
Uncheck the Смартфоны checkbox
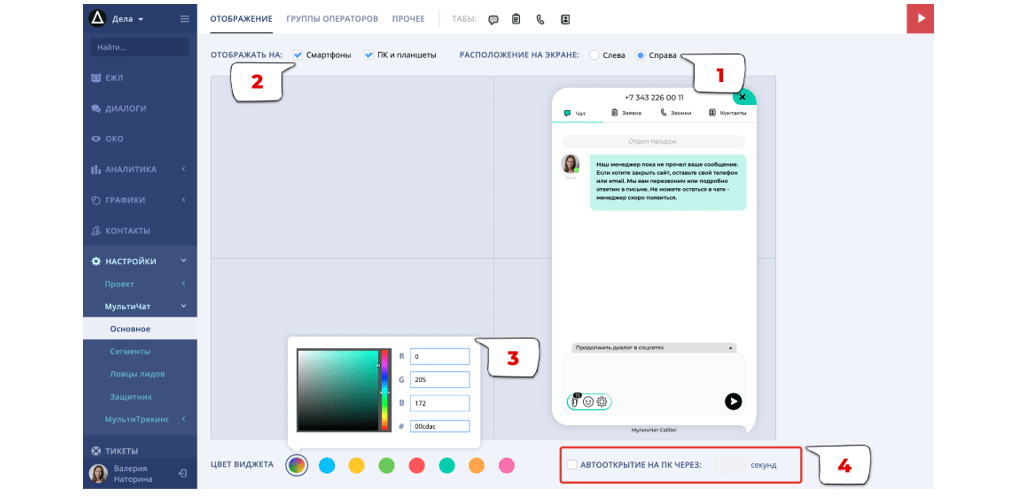tap(298, 55)
